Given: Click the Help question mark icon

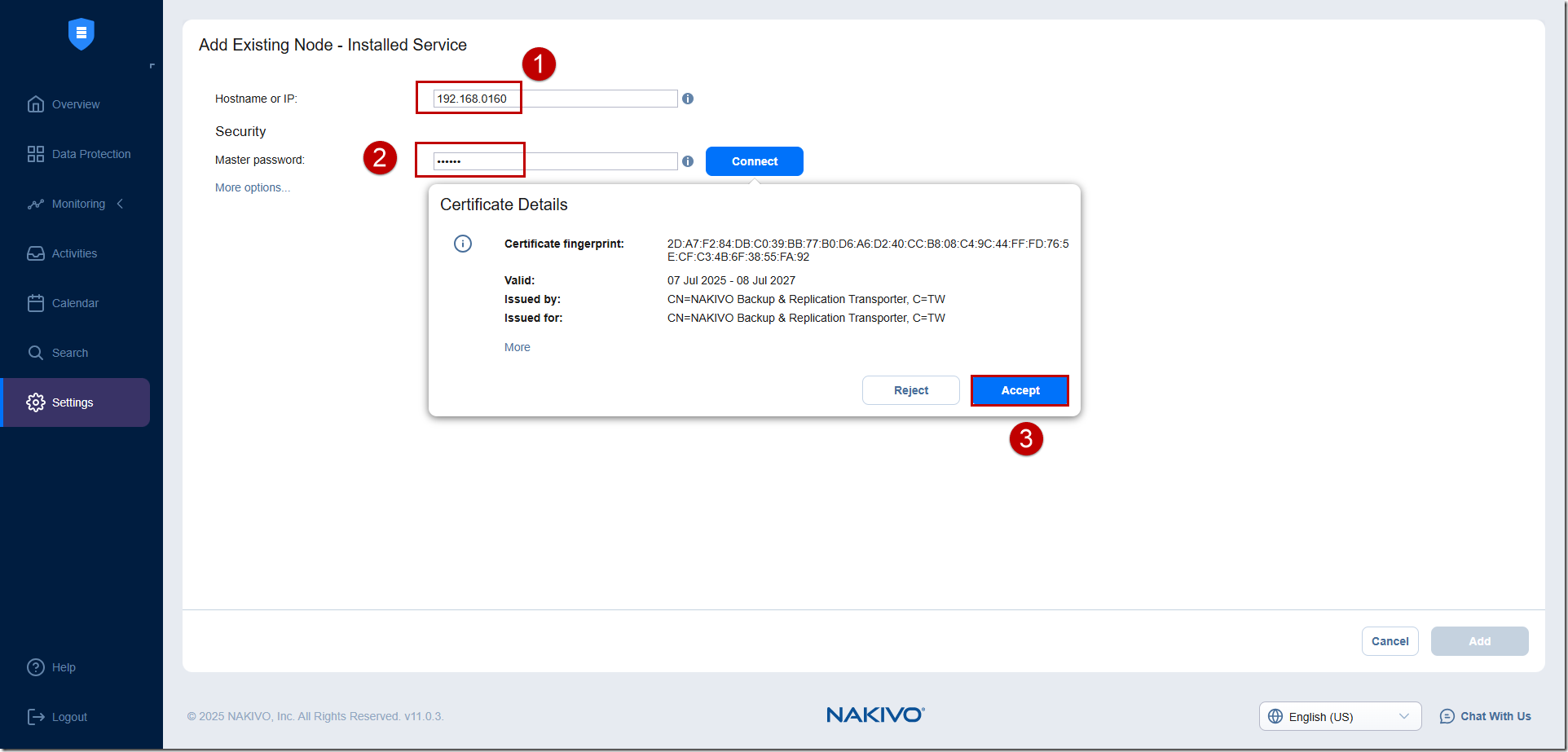Looking at the screenshot, I should point(36,667).
